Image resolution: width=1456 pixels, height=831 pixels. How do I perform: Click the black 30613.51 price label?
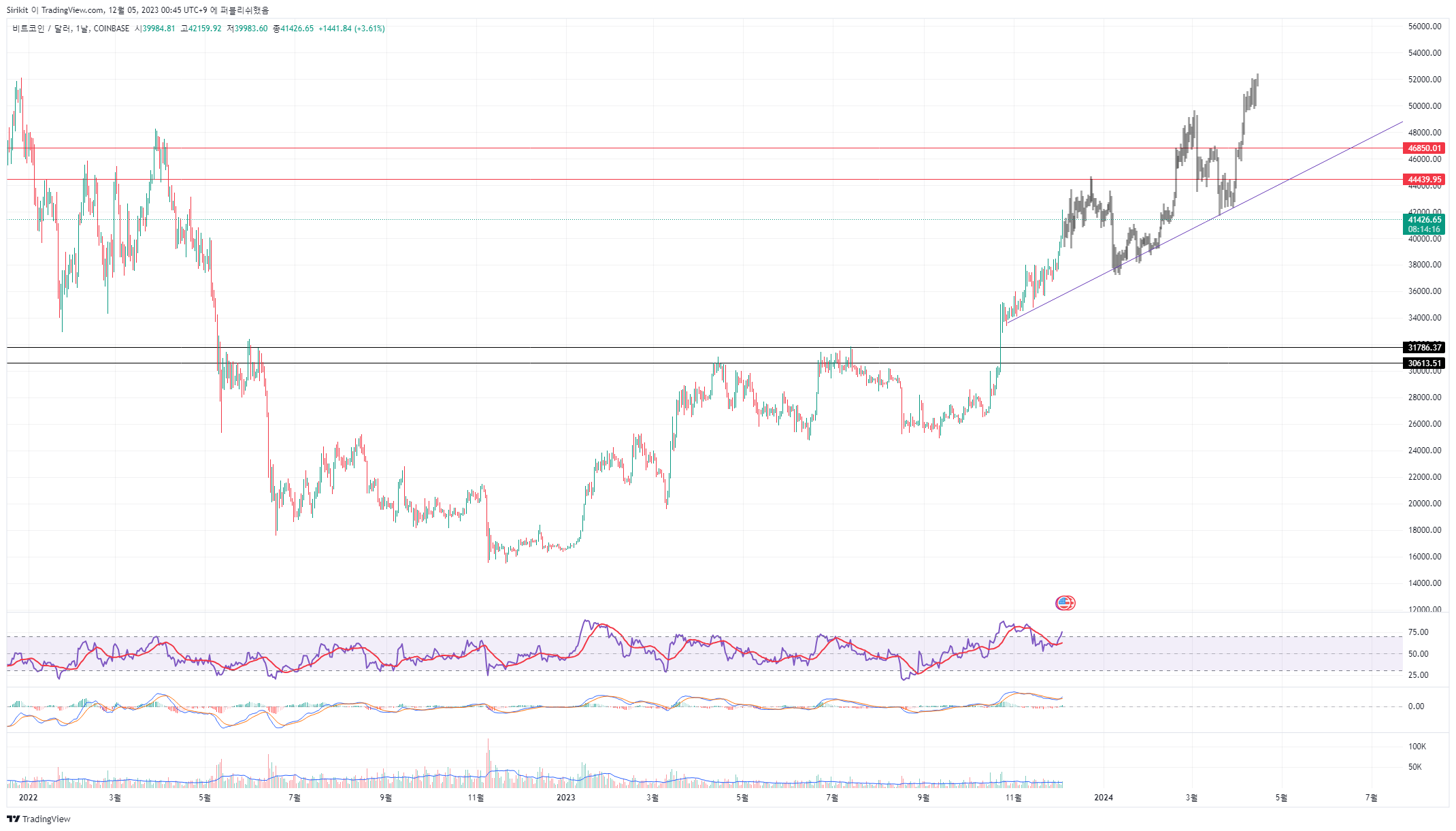[1424, 363]
